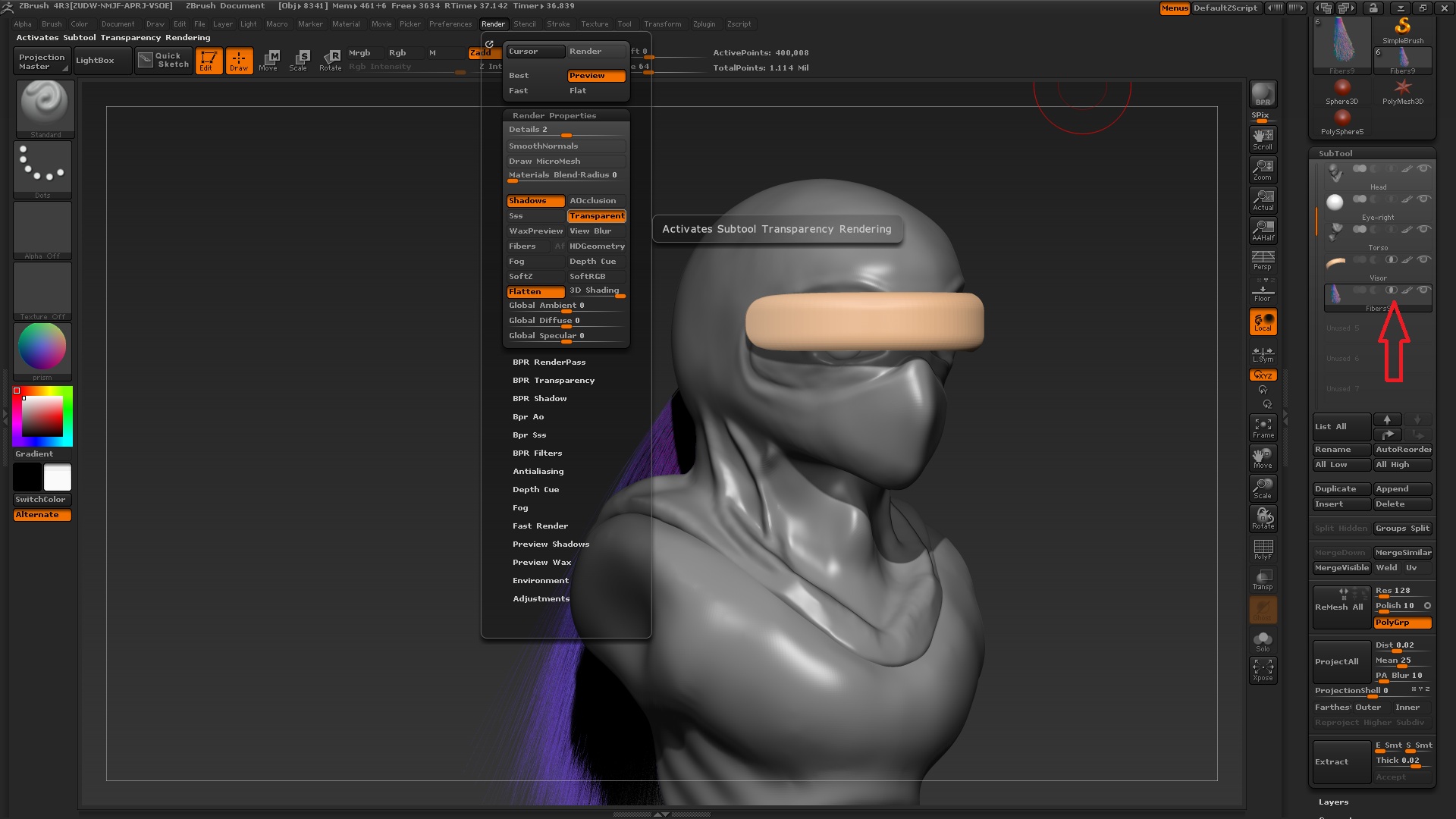Toggle PolyF polyframe display
Screen dimensions: 1456x819
coord(1263,549)
